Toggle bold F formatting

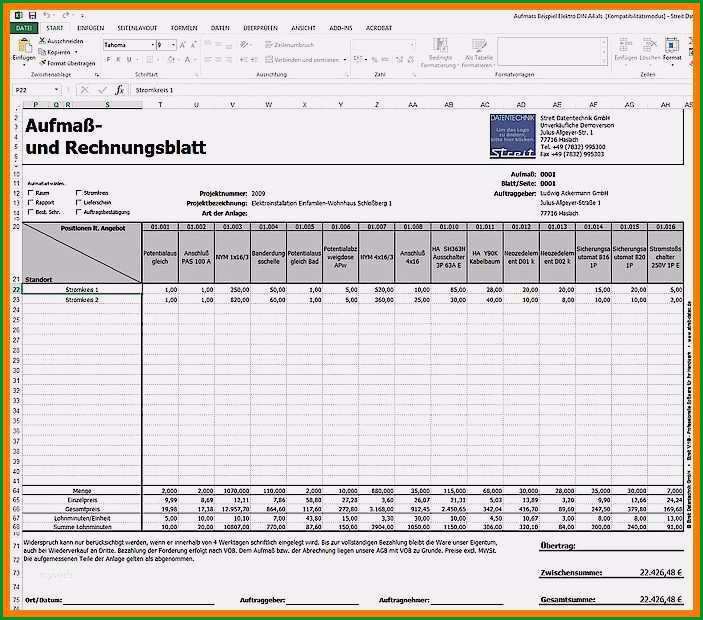(108, 60)
